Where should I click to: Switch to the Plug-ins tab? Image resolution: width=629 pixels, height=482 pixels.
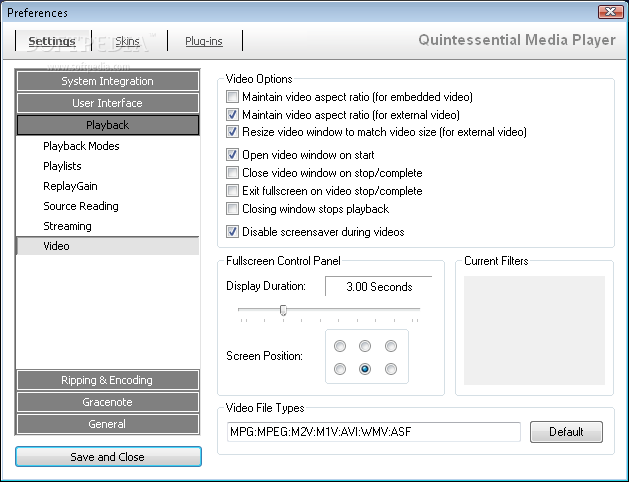point(204,41)
